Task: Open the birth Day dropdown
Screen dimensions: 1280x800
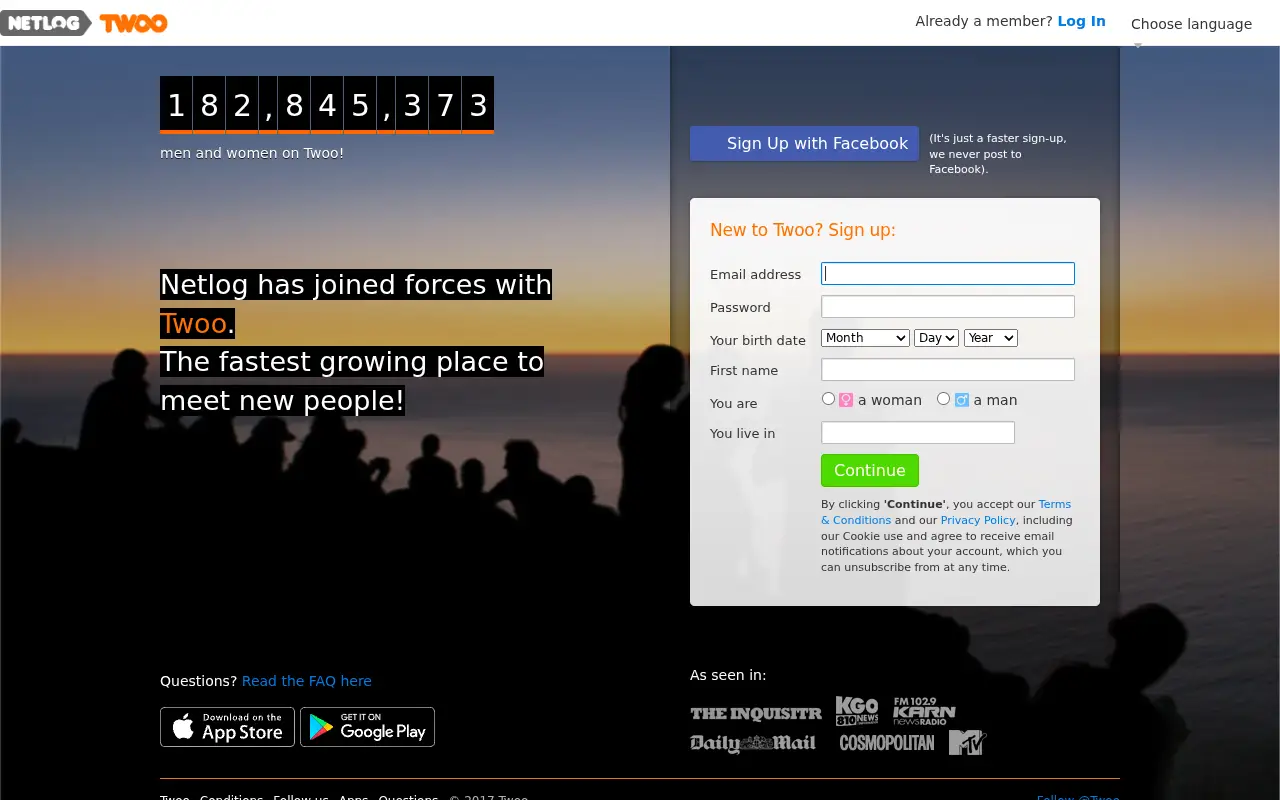Action: [x=936, y=338]
